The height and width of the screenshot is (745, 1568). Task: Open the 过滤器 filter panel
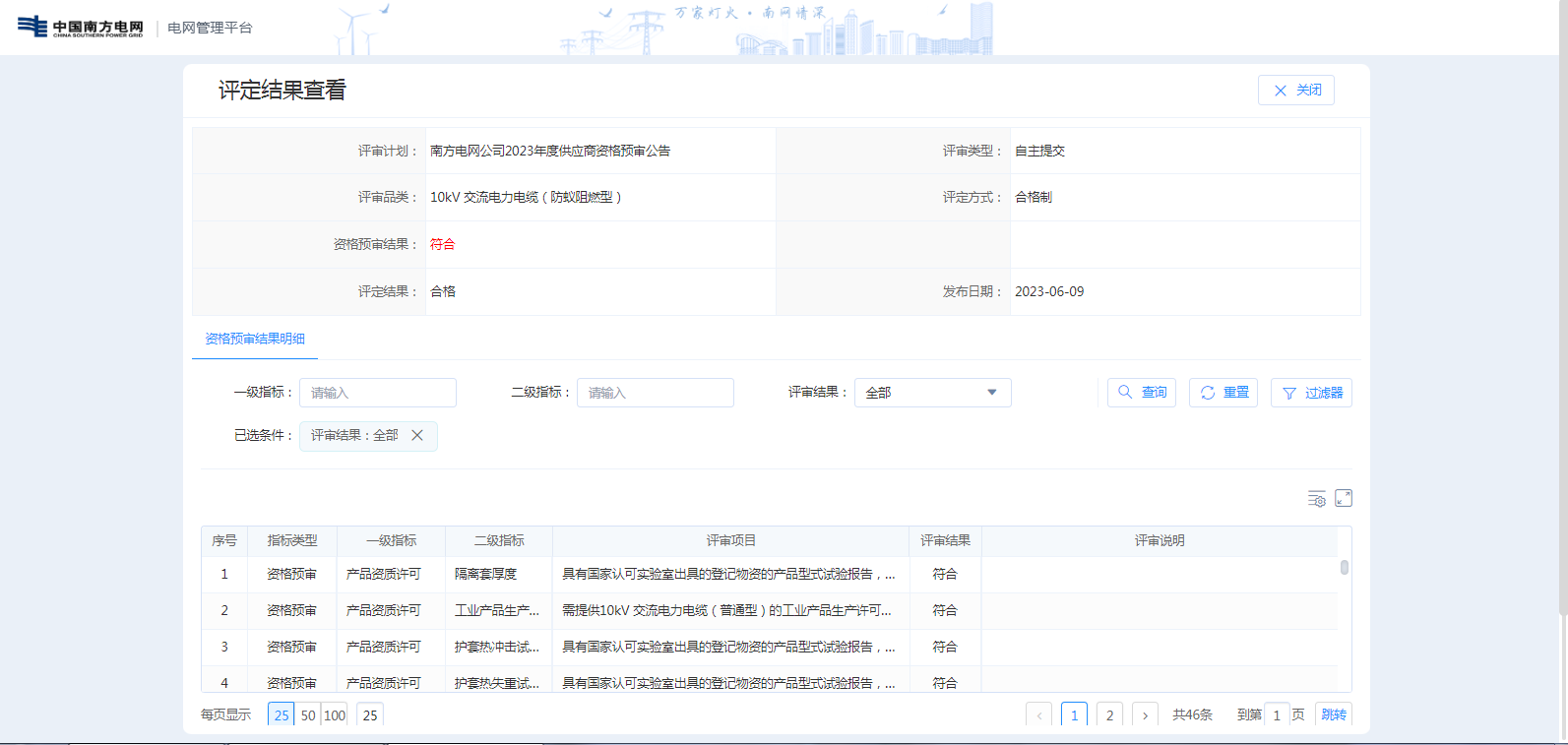point(1311,393)
